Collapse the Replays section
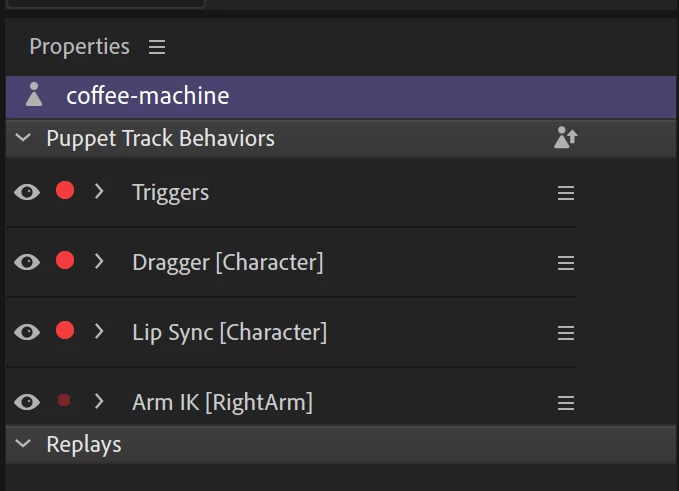This screenshot has width=679, height=491. tap(23, 443)
